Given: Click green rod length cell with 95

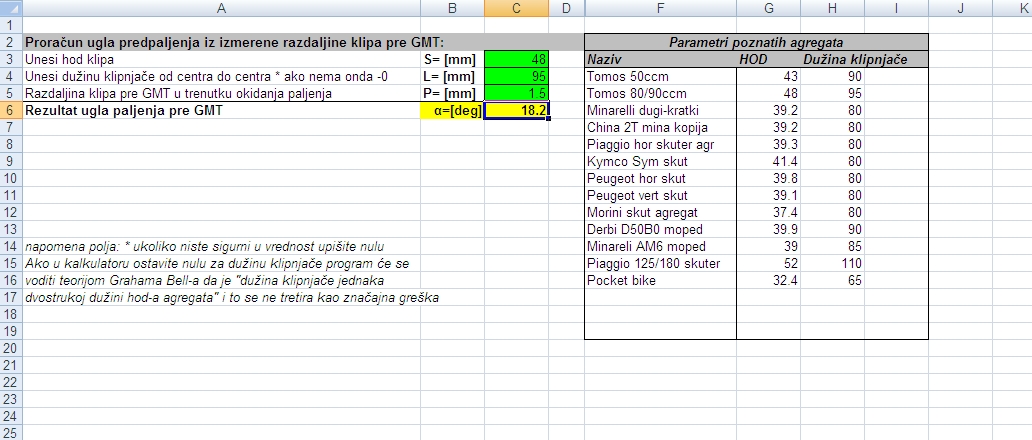Looking at the screenshot, I should (x=516, y=76).
